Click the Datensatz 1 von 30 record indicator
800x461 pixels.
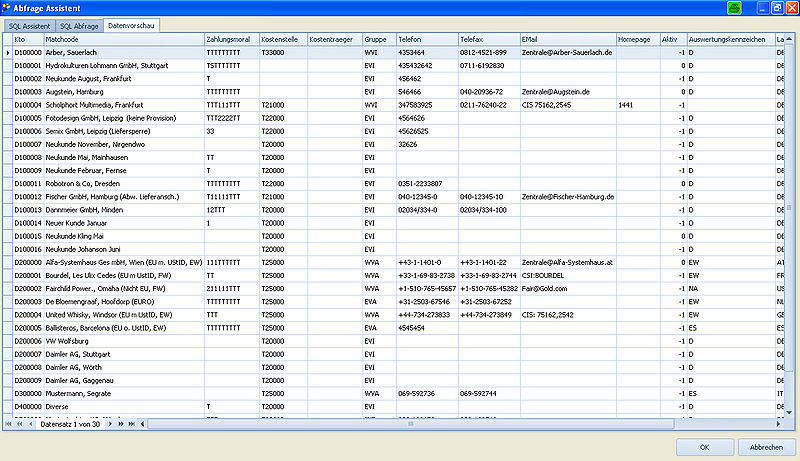[x=70, y=424]
